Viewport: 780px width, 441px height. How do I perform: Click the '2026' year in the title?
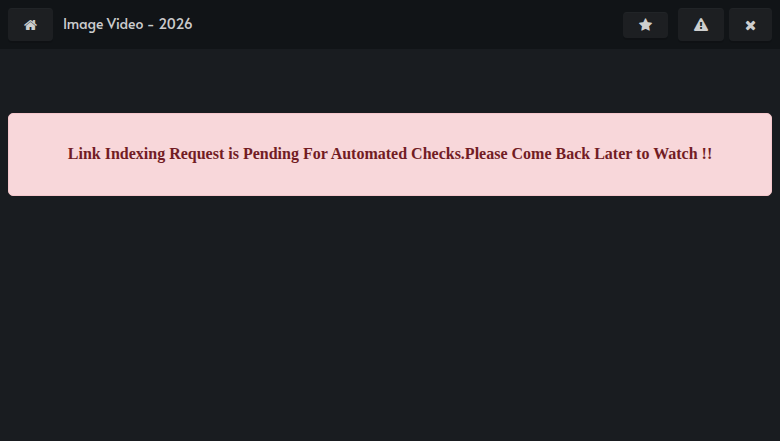176,24
